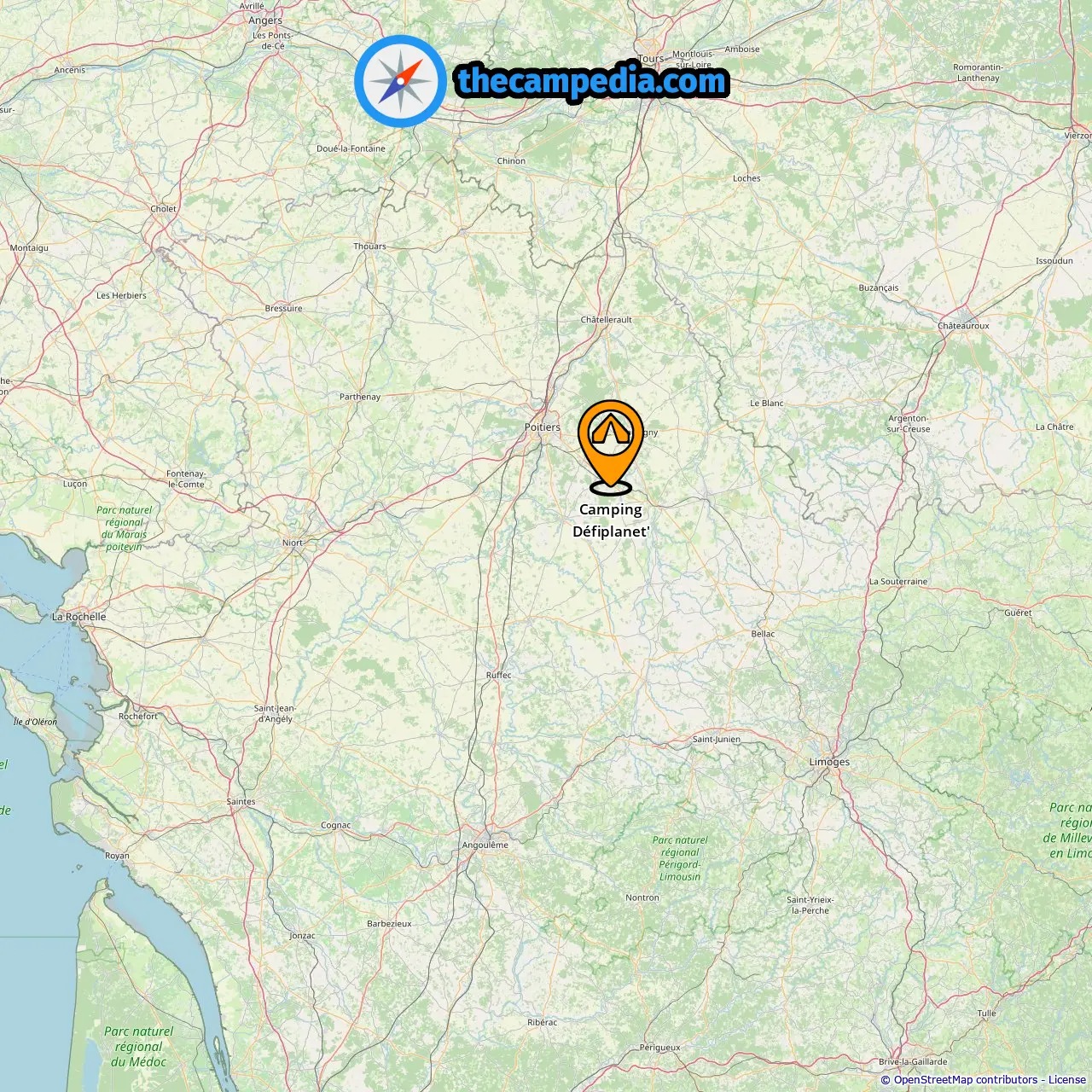Image resolution: width=1092 pixels, height=1092 pixels.
Task: Click the blue compass logo icon
Action: point(400,81)
